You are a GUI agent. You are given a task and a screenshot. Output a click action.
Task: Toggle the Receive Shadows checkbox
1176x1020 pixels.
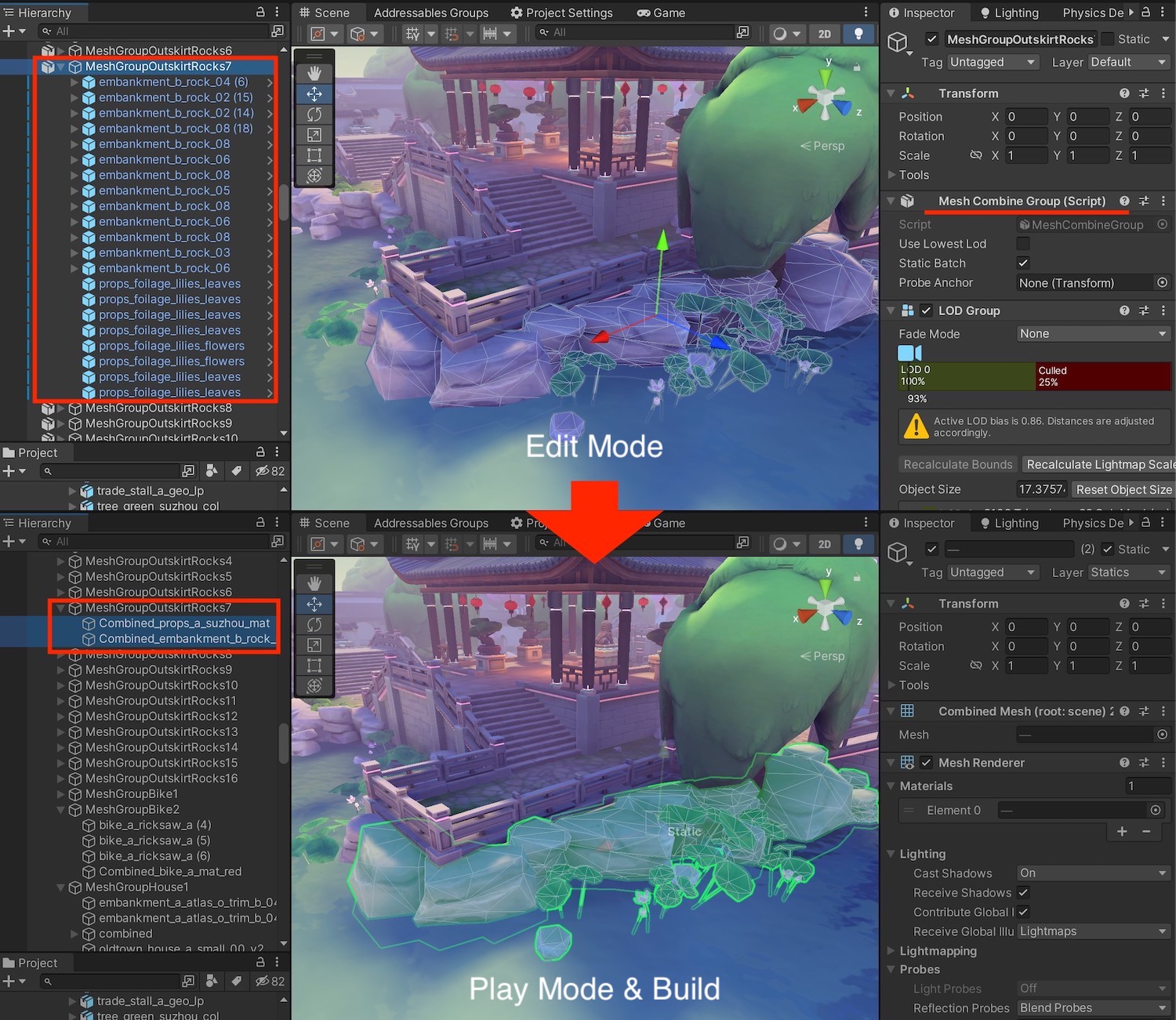click(1023, 892)
